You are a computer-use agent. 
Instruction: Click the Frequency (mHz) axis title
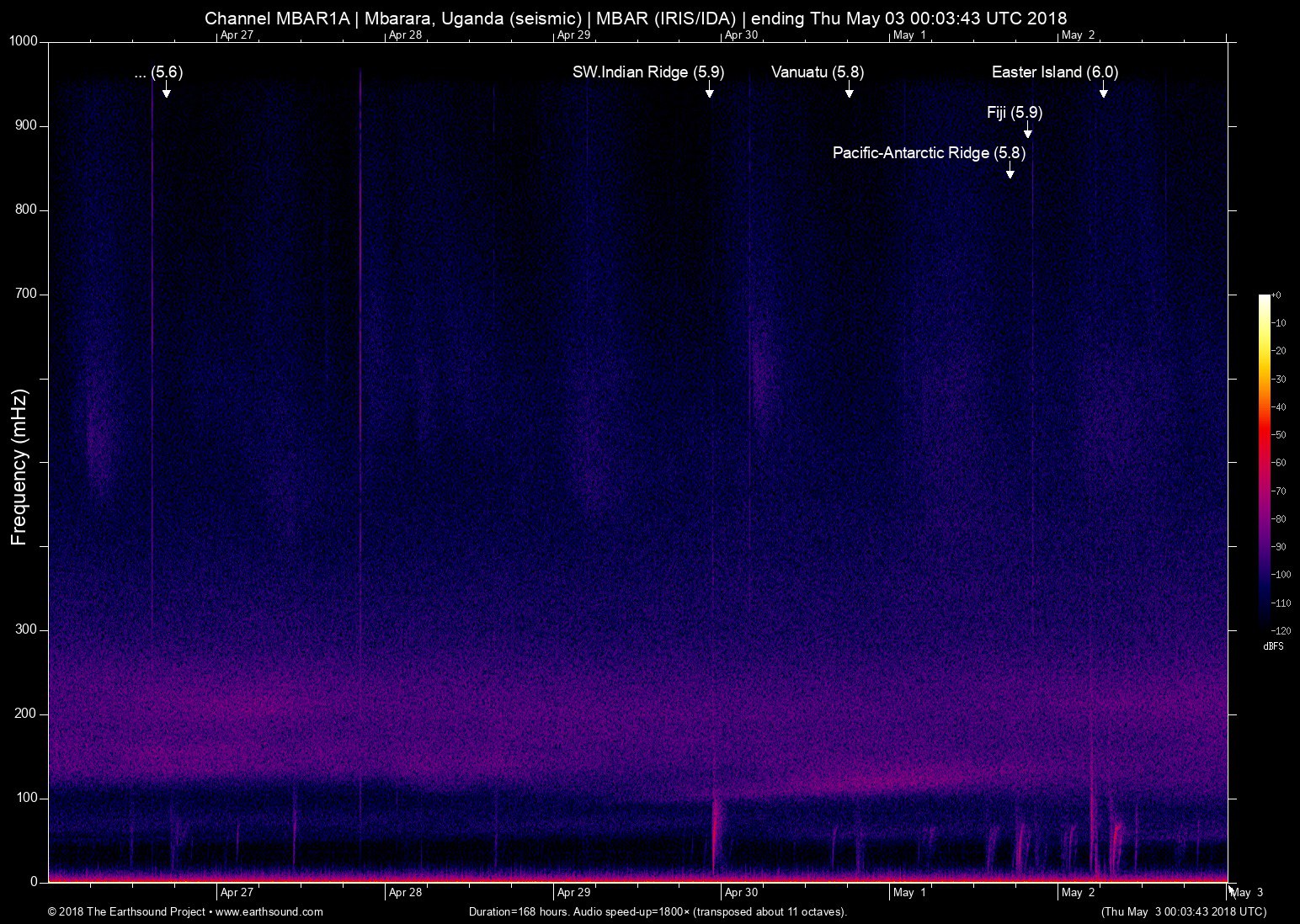click(x=19, y=467)
